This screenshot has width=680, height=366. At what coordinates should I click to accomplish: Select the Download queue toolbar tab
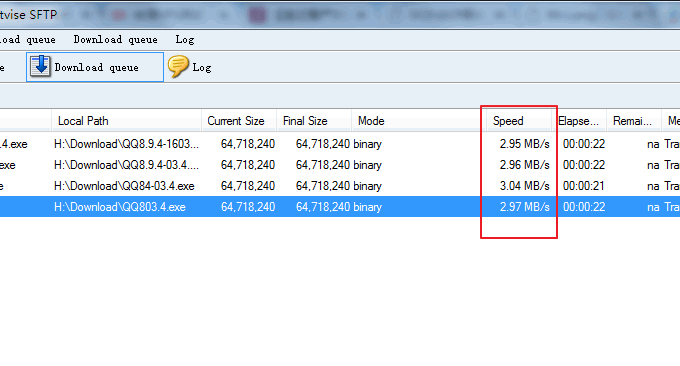point(95,67)
